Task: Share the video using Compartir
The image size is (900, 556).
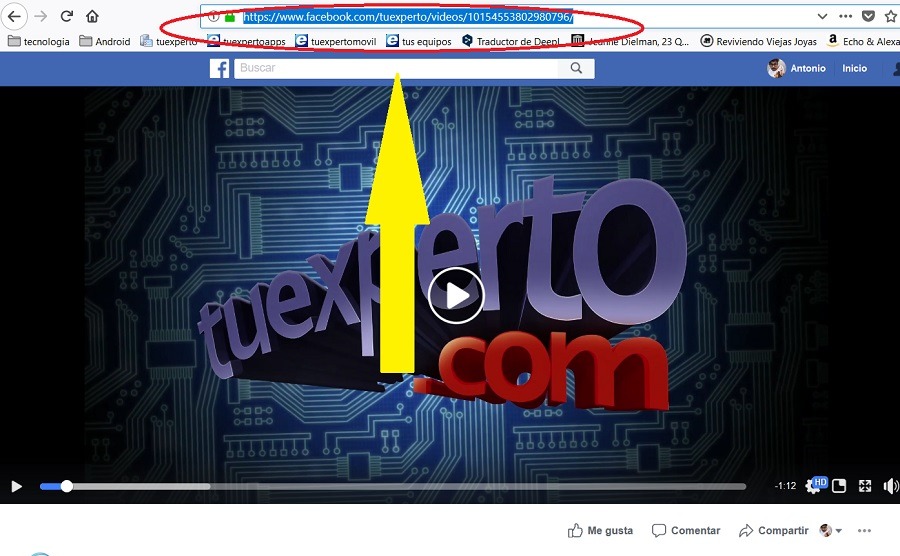Action: tap(774, 531)
